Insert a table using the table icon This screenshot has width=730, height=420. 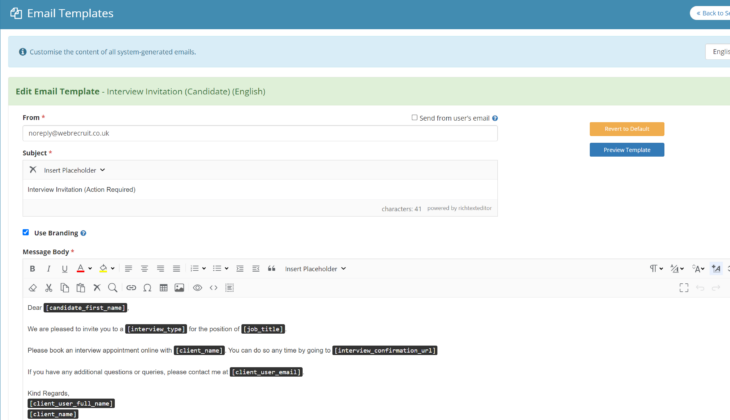click(x=164, y=288)
